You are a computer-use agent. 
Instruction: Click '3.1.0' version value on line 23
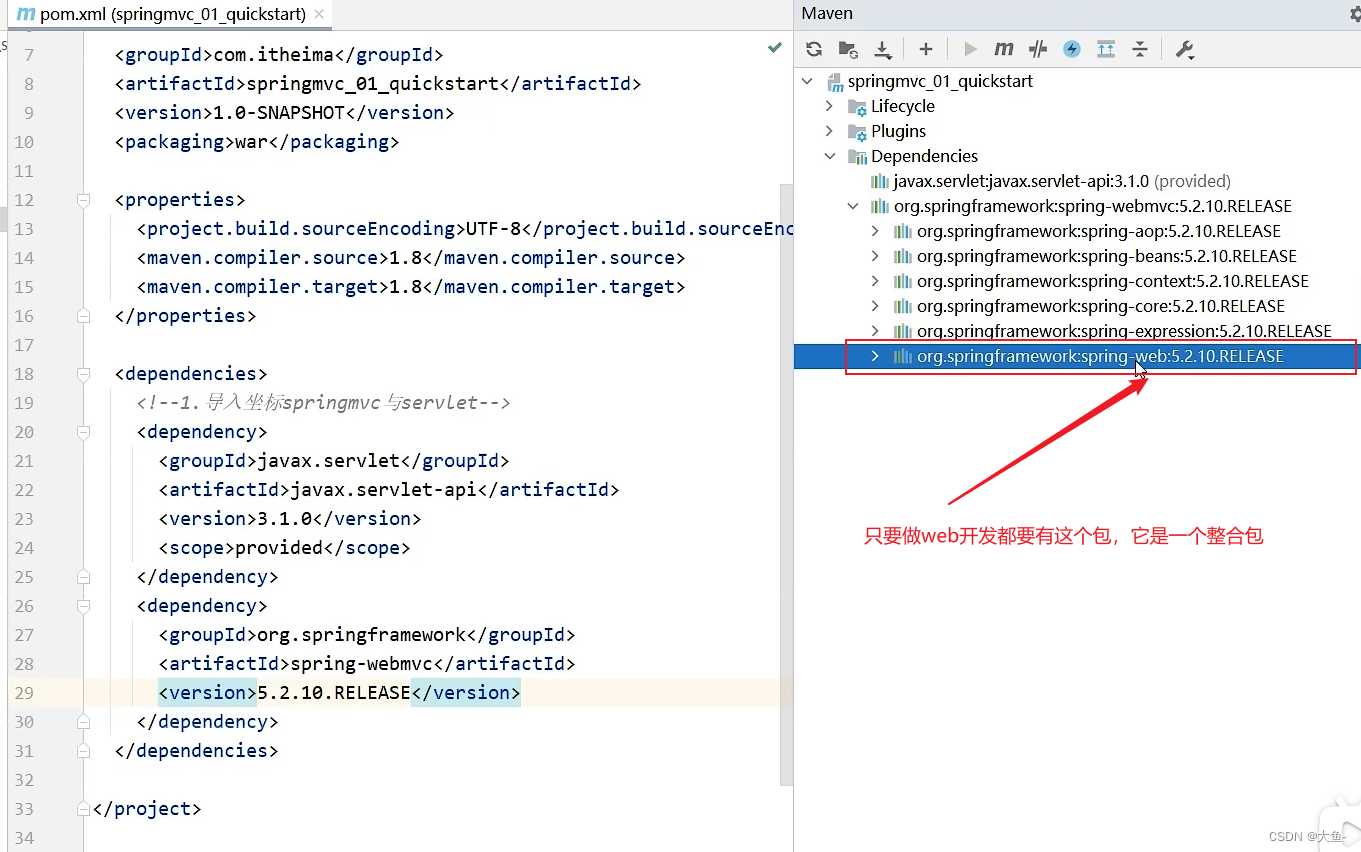tap(285, 519)
